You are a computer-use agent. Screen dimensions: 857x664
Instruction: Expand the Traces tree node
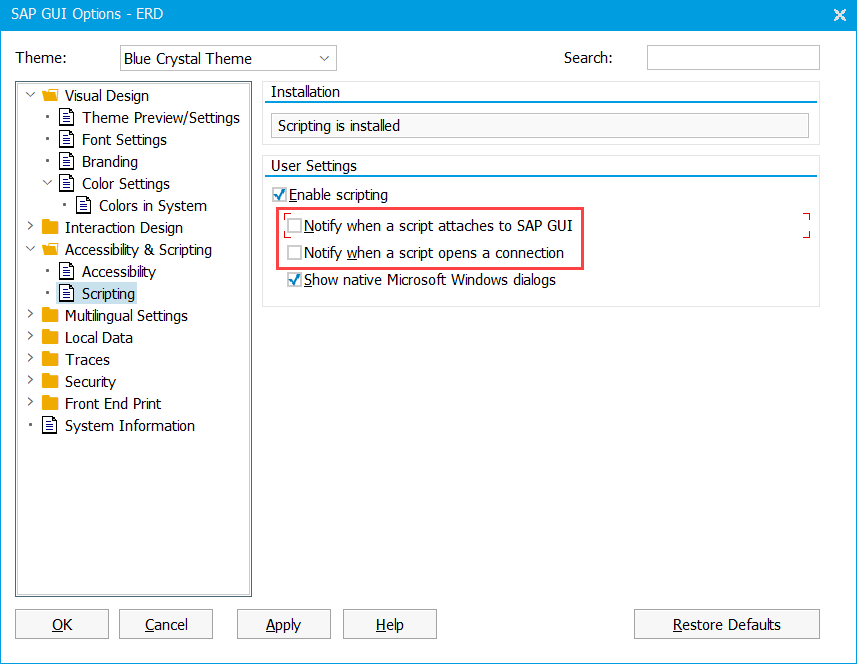click(x=31, y=359)
